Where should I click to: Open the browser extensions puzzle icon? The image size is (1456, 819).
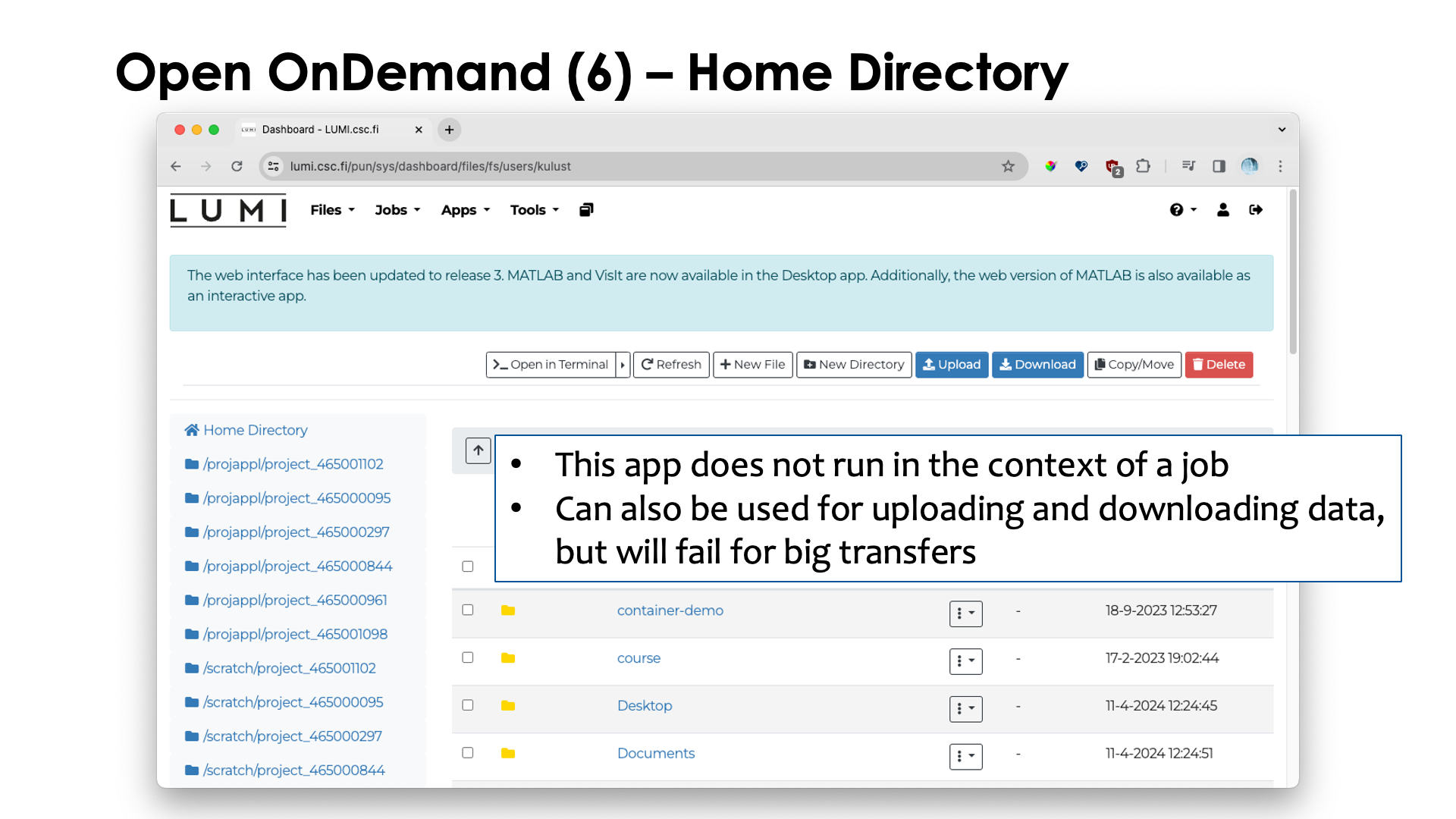click(x=1143, y=166)
